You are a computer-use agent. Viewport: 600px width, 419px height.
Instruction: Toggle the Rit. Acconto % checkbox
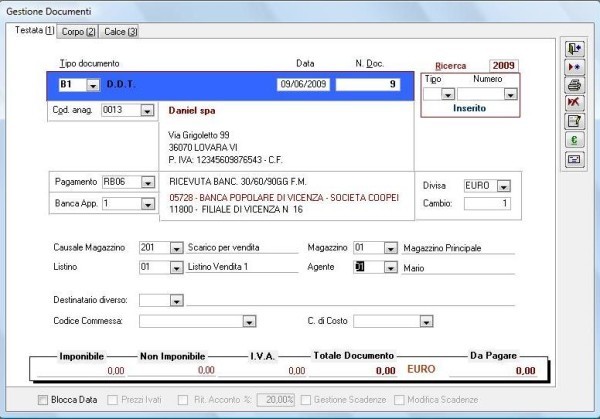pos(183,400)
